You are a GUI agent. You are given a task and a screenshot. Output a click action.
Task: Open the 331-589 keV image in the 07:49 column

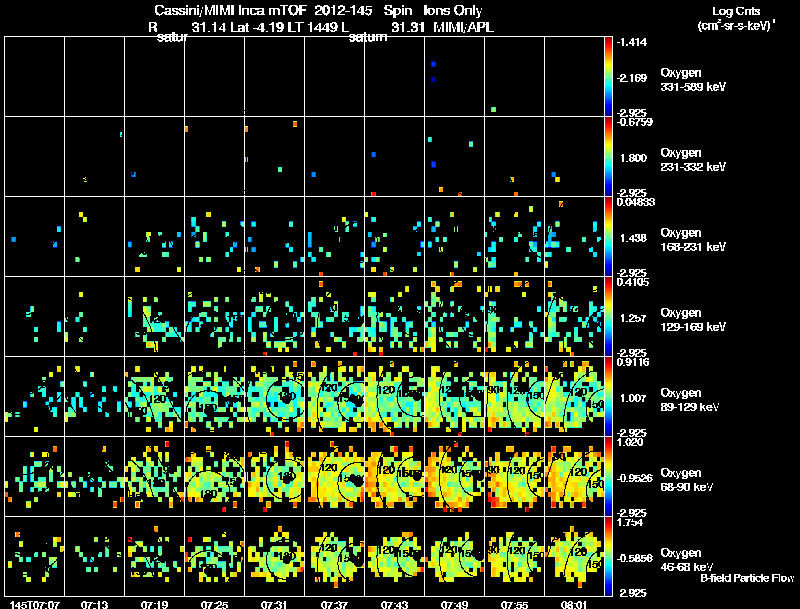click(455, 77)
